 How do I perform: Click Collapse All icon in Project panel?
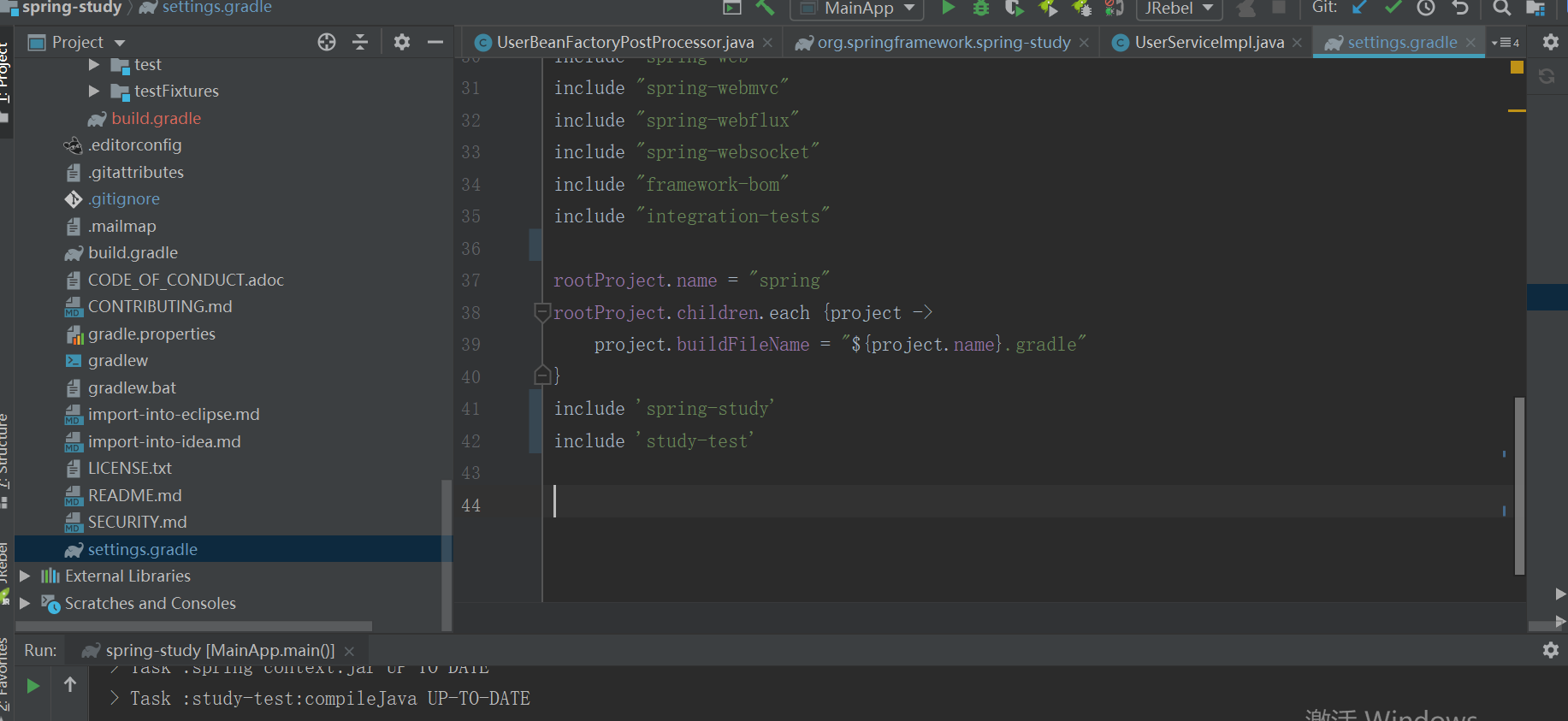pyautogui.click(x=360, y=42)
